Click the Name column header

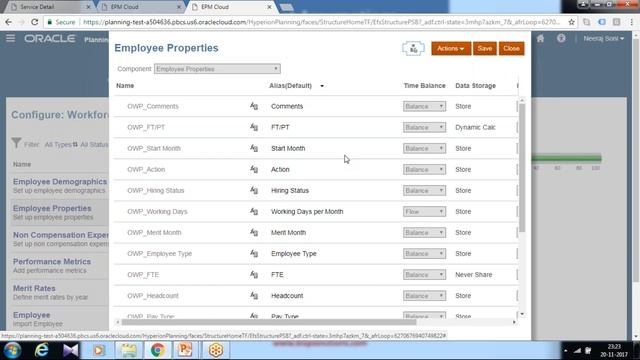(125, 86)
